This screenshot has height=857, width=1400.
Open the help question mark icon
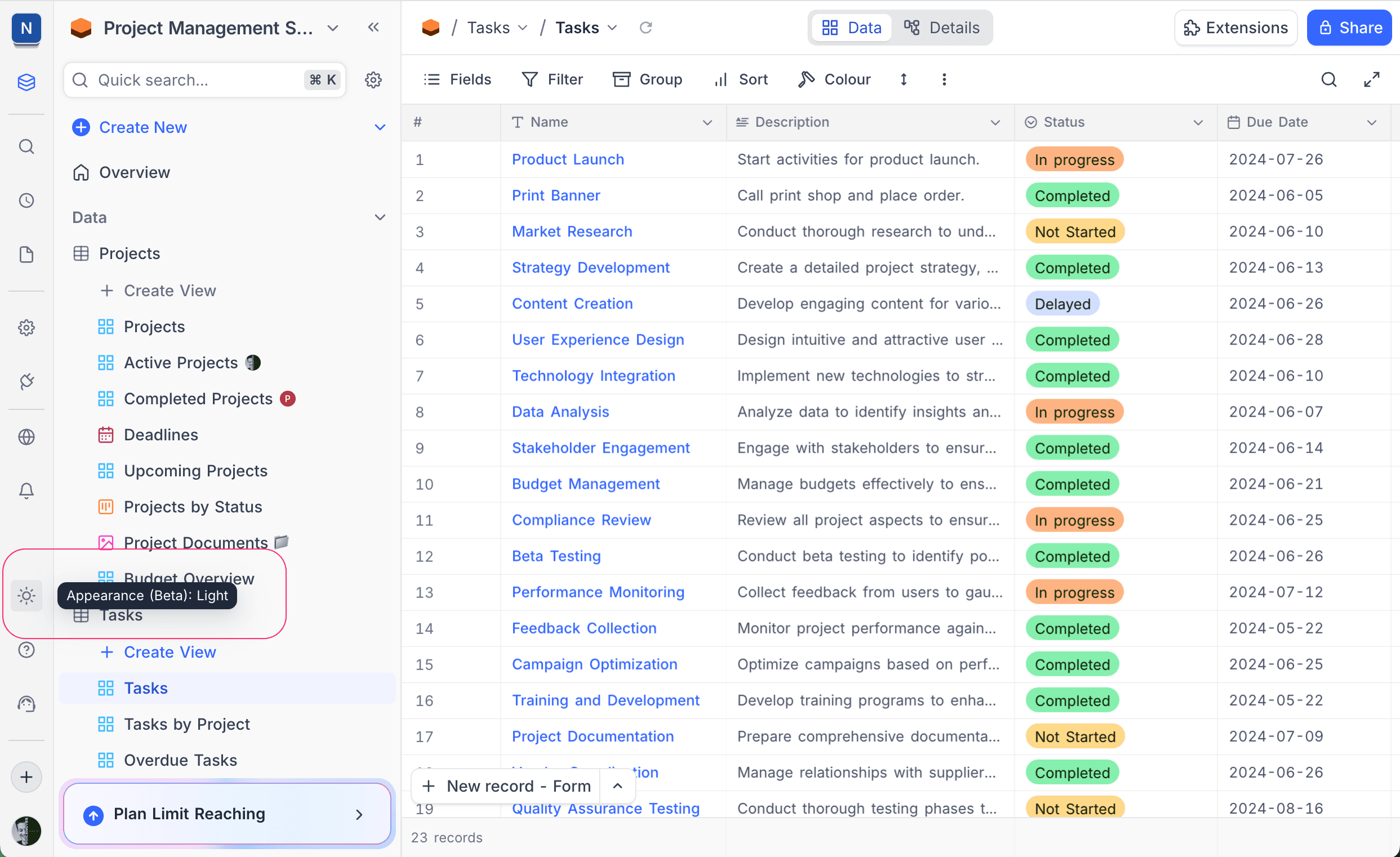pyautogui.click(x=26, y=650)
